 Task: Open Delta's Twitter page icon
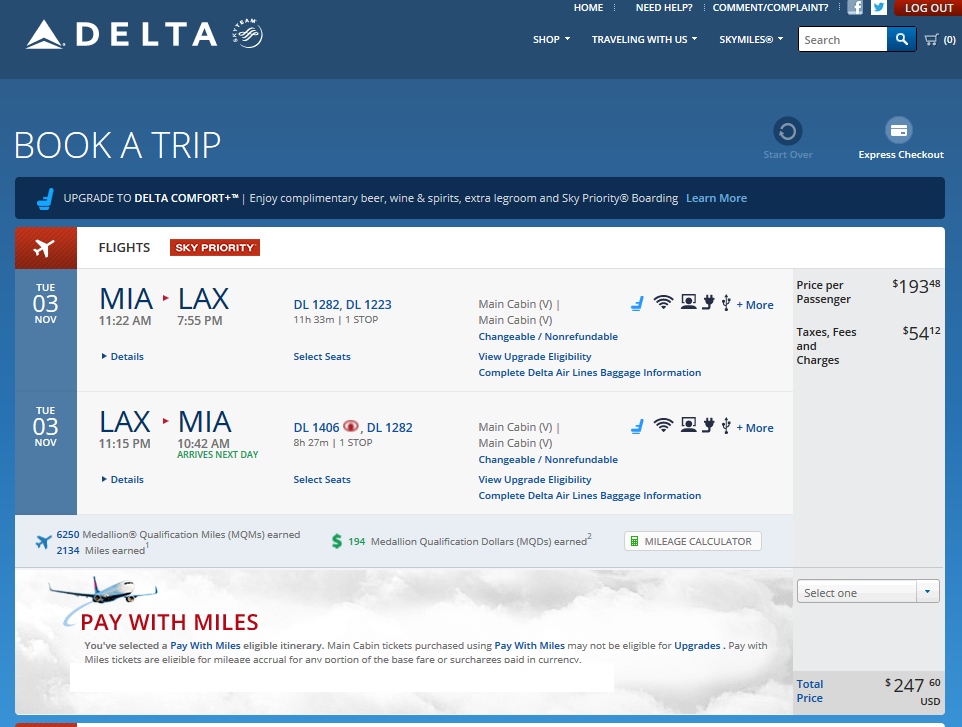(879, 8)
